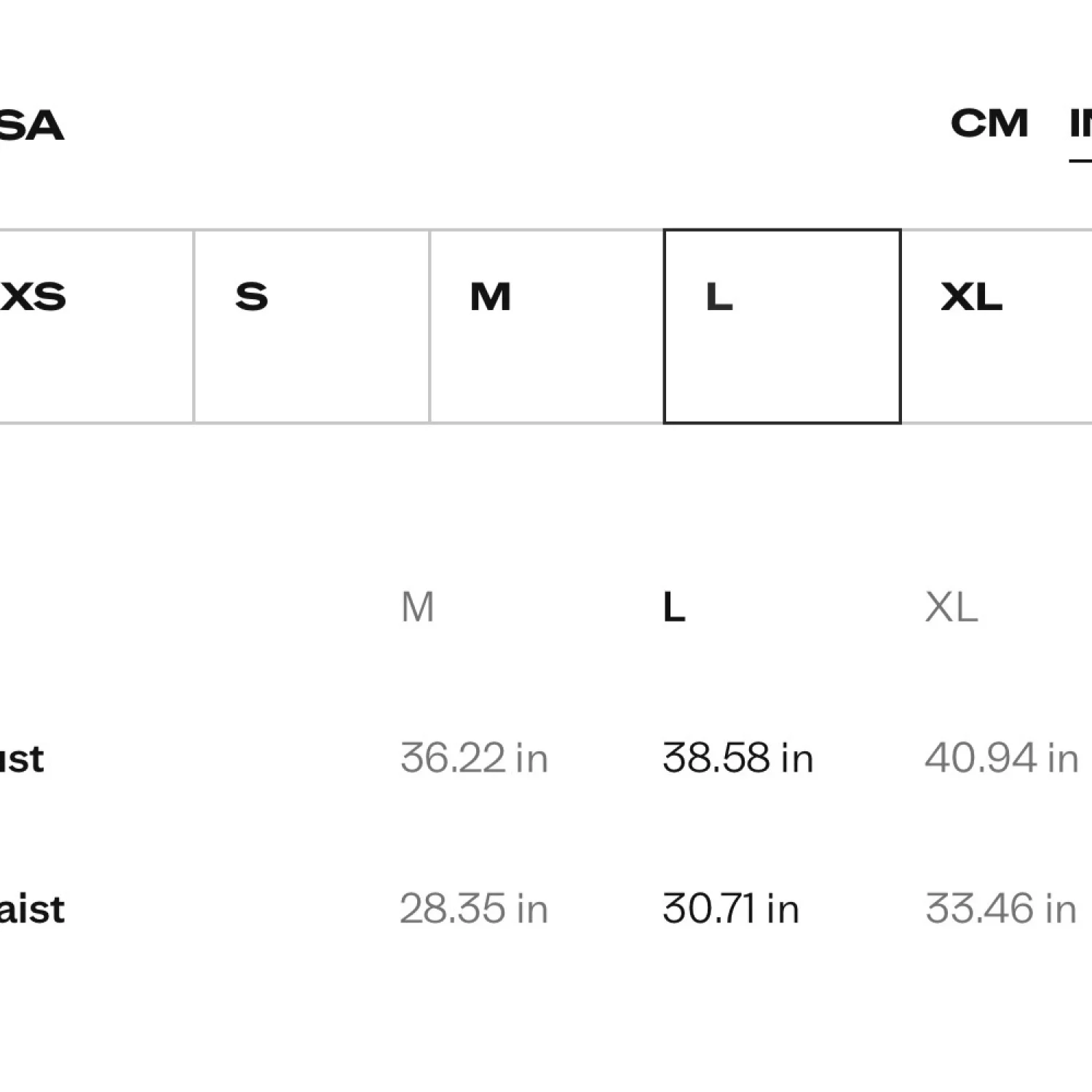Switch units to CM

[989, 124]
